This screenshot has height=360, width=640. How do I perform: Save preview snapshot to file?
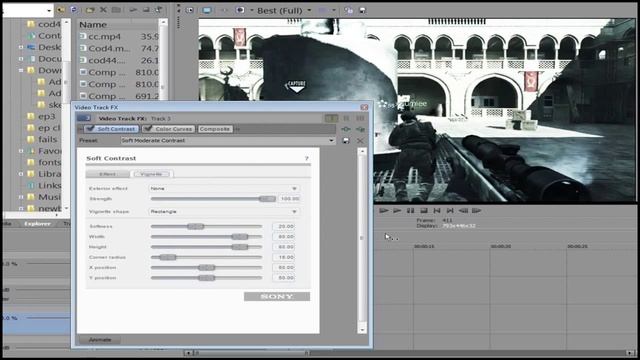click(x=362, y=10)
